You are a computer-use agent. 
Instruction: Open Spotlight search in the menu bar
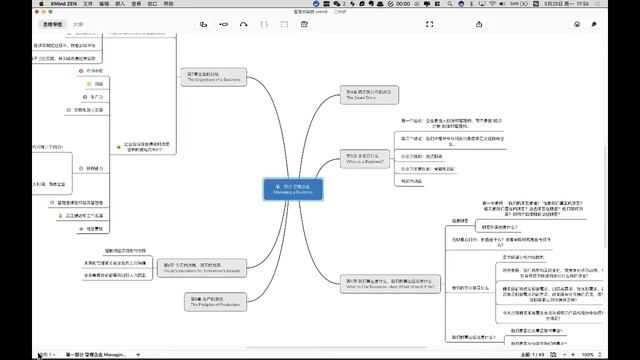click(x=449, y=4)
